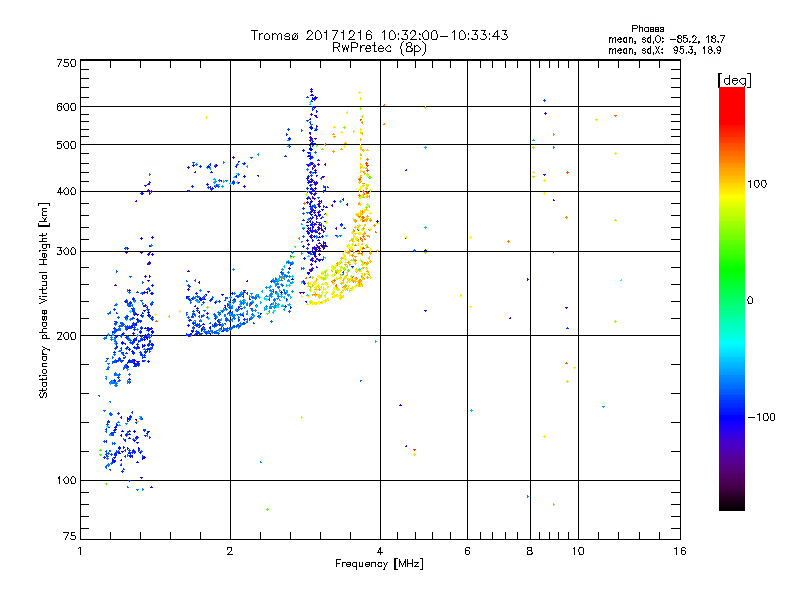Image resolution: width=800 pixels, height=600 pixels.
Task: Click the '4' x-axis frequency tick label
Action: [x=380, y=551]
